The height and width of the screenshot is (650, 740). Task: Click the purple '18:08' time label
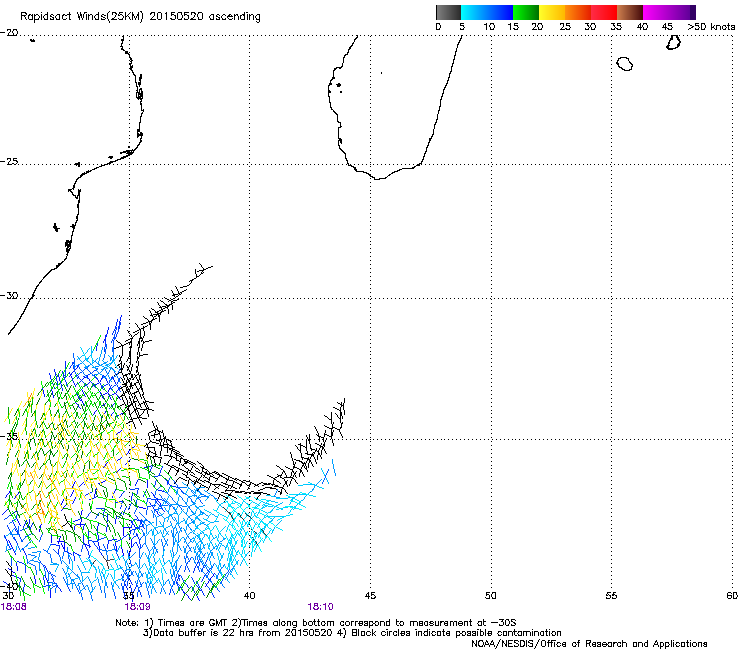pos(14,607)
